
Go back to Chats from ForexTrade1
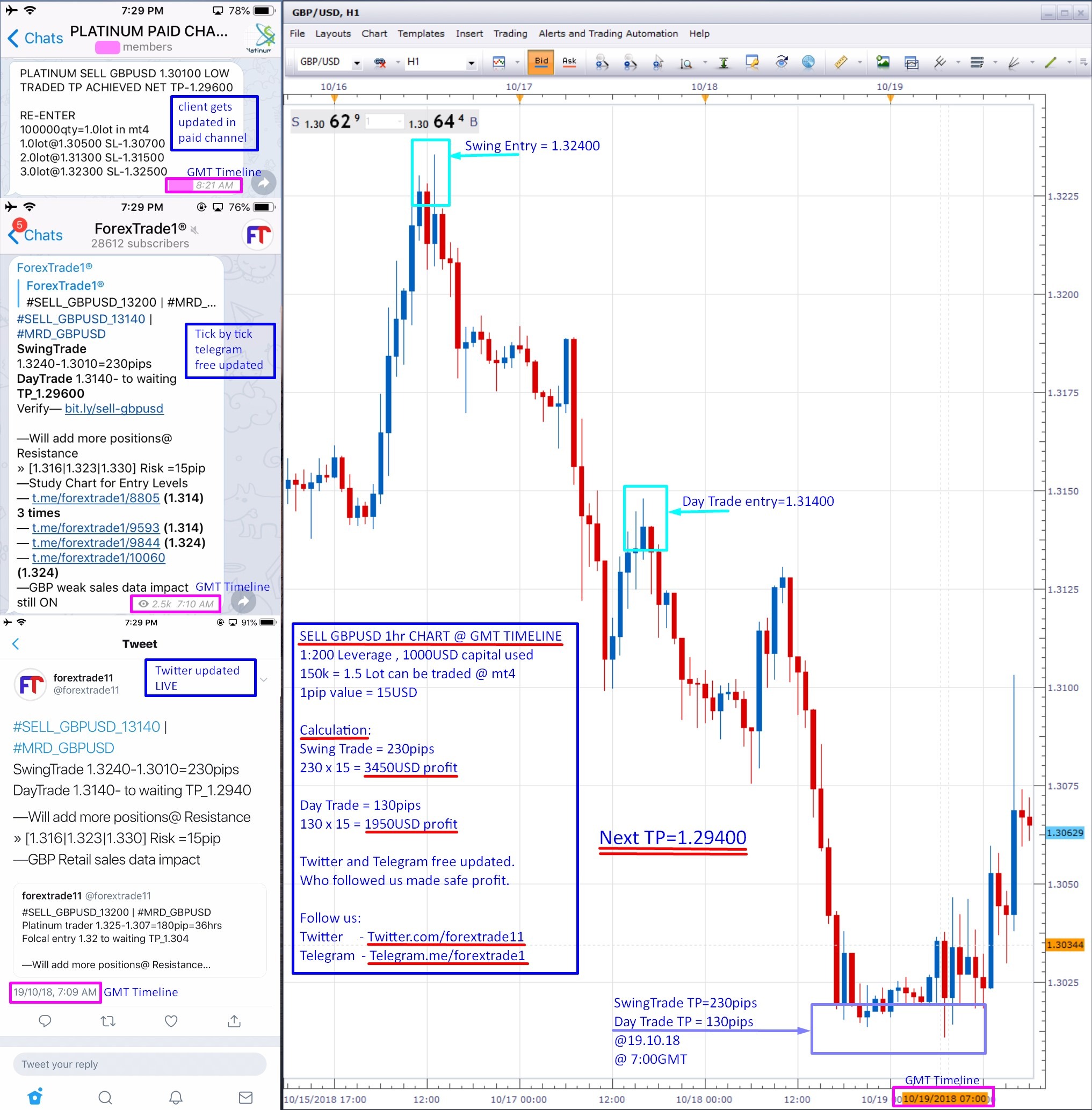[x=35, y=235]
